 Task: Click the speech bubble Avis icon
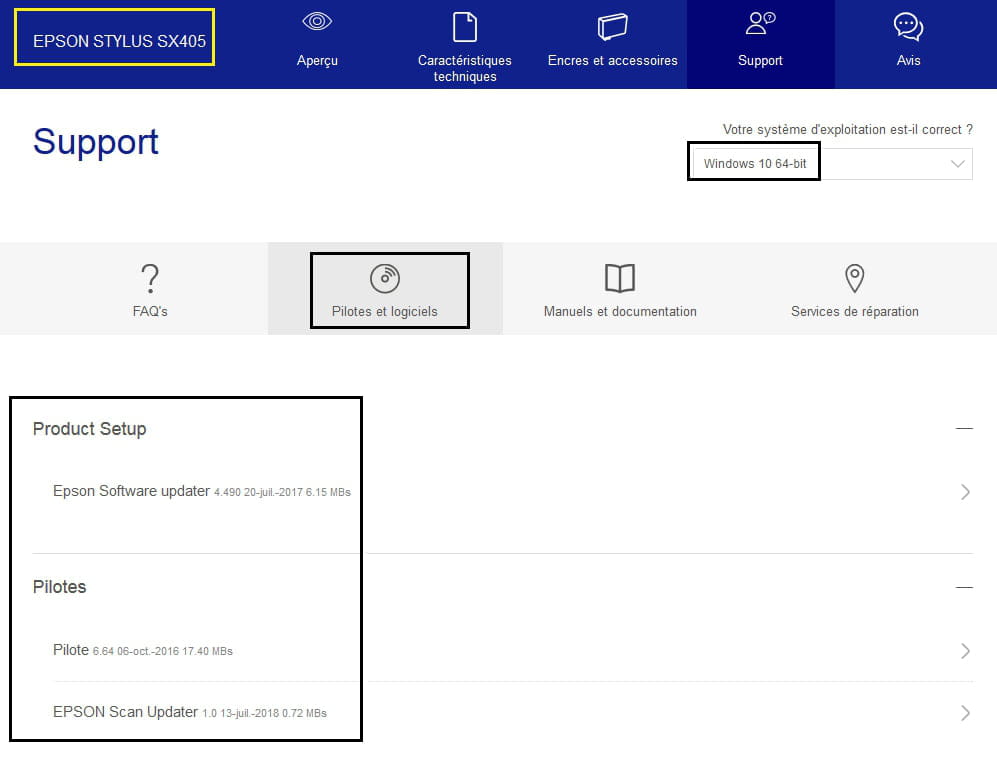click(x=908, y=26)
